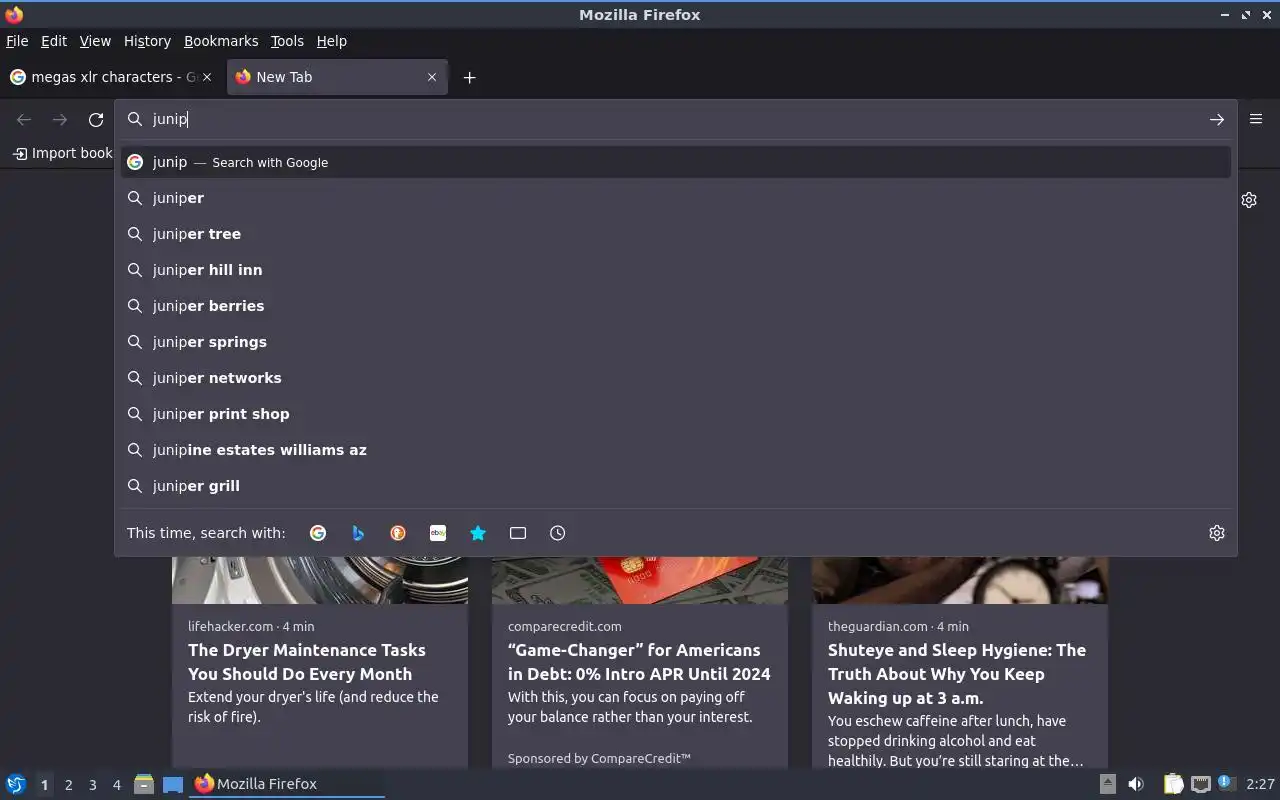Click the comparecredit.com card thumbnail
Image resolution: width=1280 pixels, height=800 pixels.
pyautogui.click(x=640, y=580)
